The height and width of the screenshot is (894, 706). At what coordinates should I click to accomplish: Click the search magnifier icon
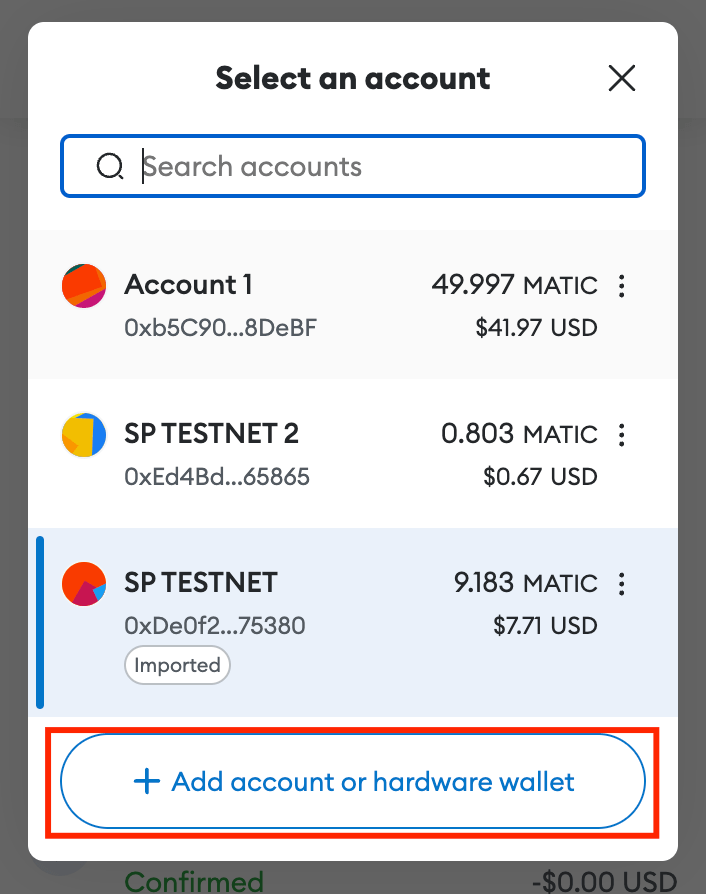(109, 167)
